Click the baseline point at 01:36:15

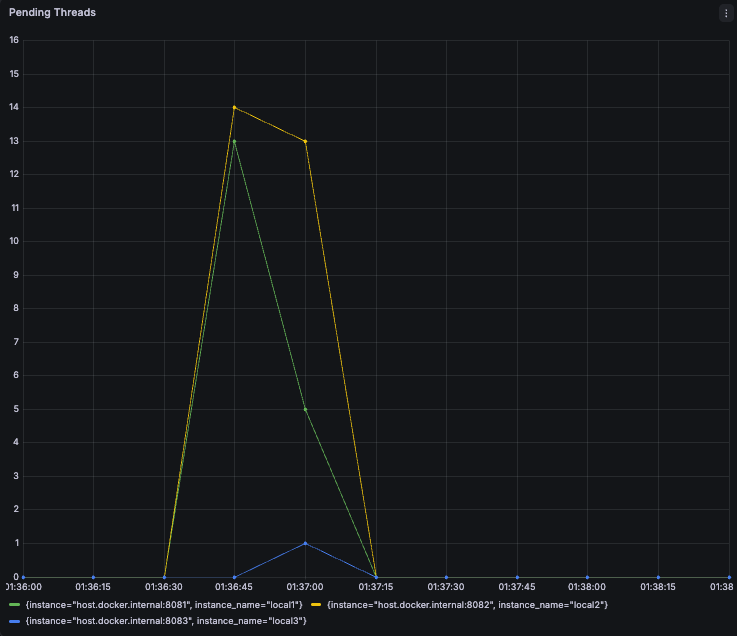point(94,577)
